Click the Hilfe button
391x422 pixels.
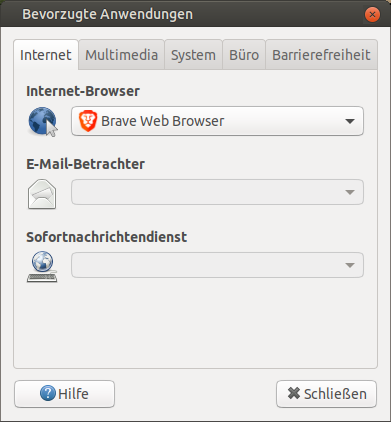[x=64, y=394]
